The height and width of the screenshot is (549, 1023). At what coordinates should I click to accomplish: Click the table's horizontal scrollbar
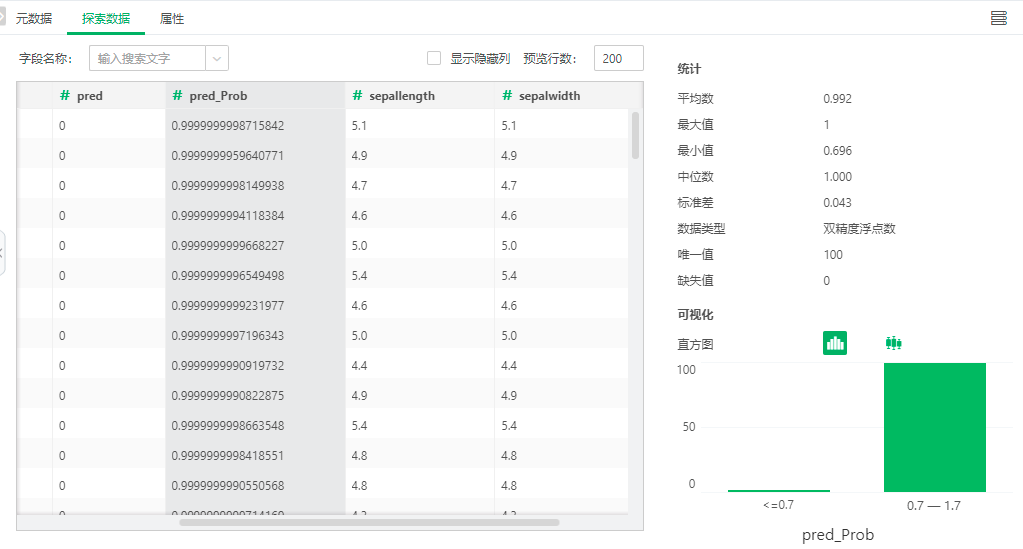(x=369, y=522)
